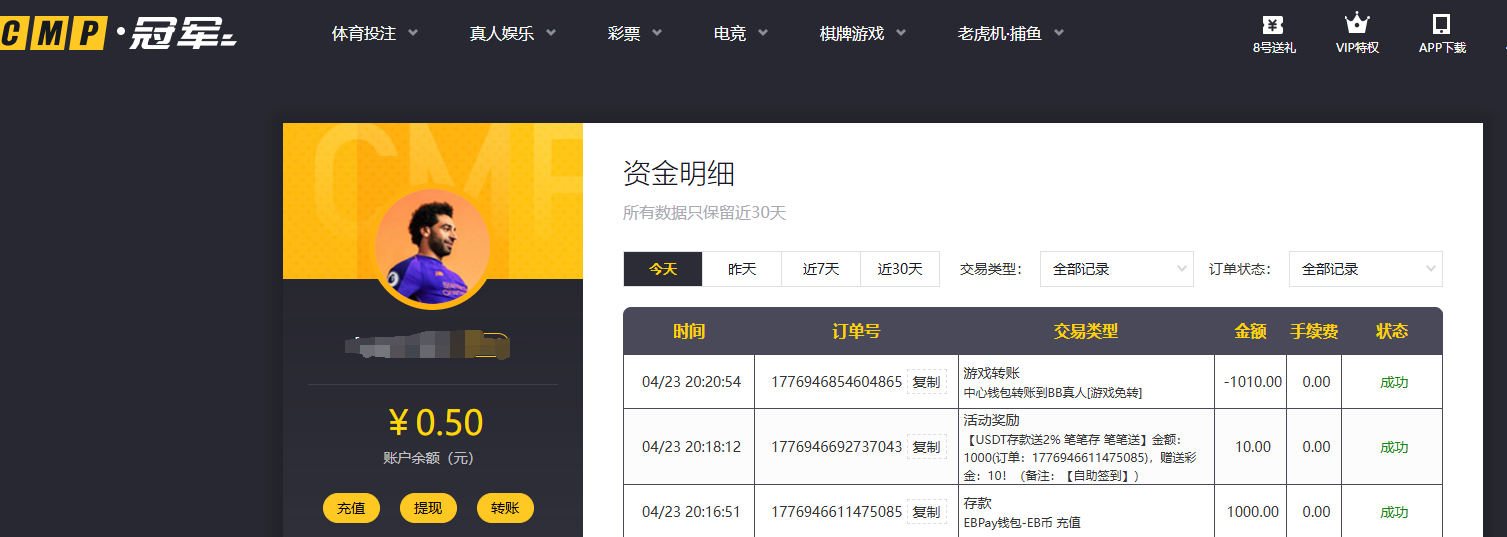Screen dimensions: 1507x537
Task: Click the 手续费 column header
Action: pyautogui.click(x=1315, y=331)
